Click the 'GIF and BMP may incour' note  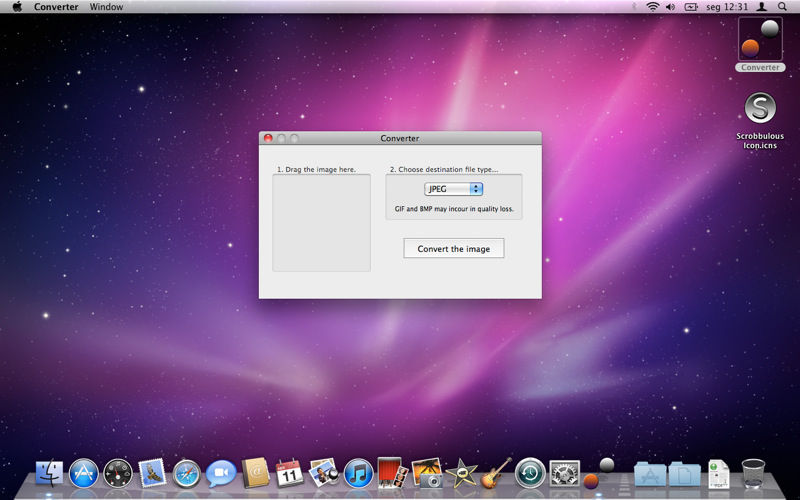point(454,209)
